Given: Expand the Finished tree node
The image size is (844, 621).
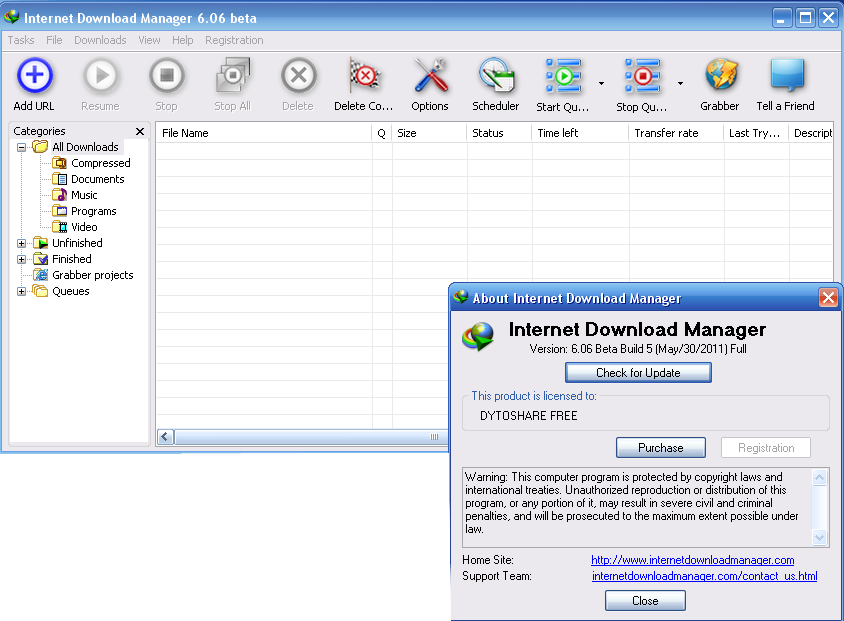Looking at the screenshot, I should coord(22,259).
